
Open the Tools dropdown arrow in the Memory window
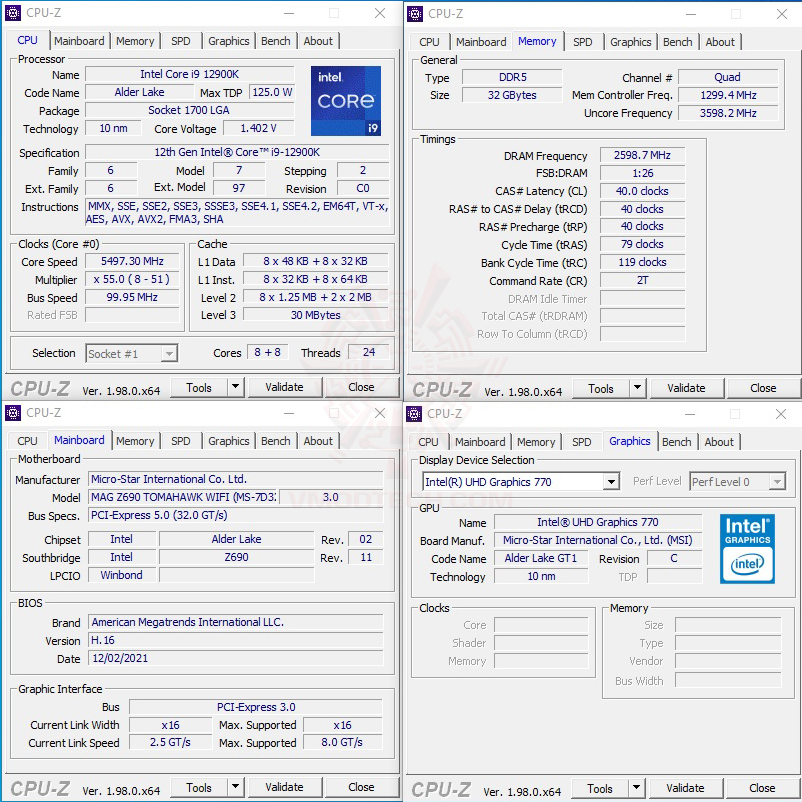click(637, 388)
